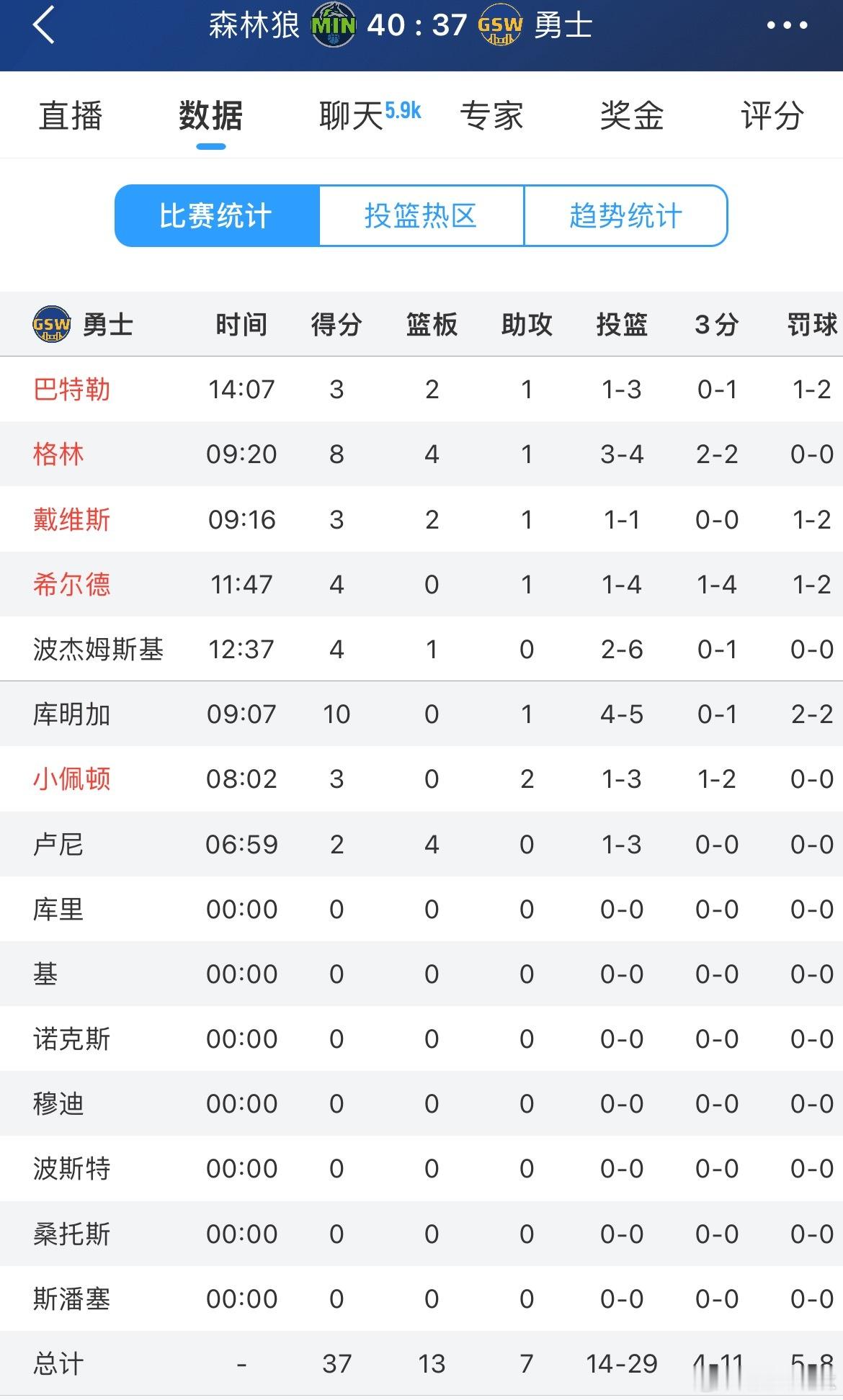Tap the 40 : 37 score display
The image size is (843, 1400).
(x=417, y=26)
